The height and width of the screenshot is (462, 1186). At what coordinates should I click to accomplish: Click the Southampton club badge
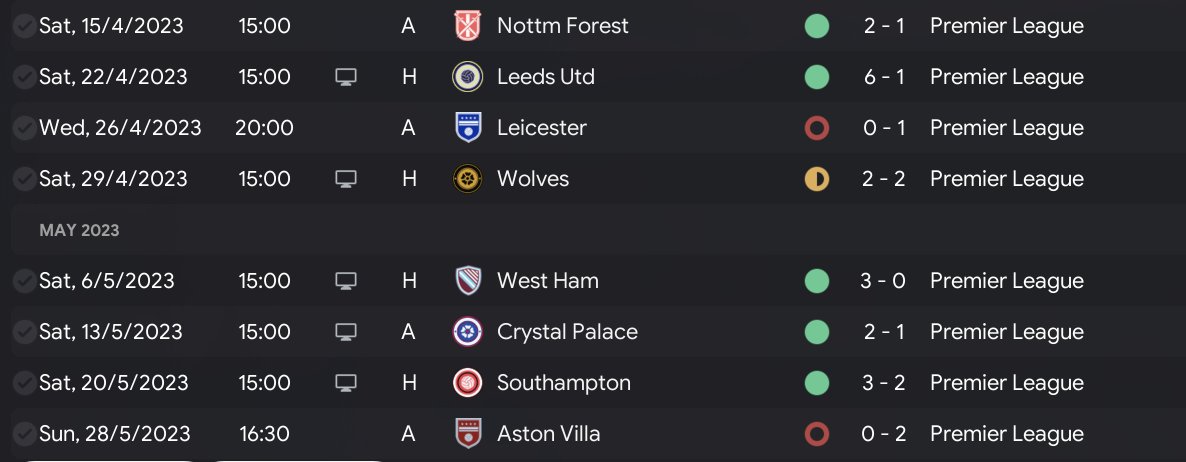click(x=467, y=383)
